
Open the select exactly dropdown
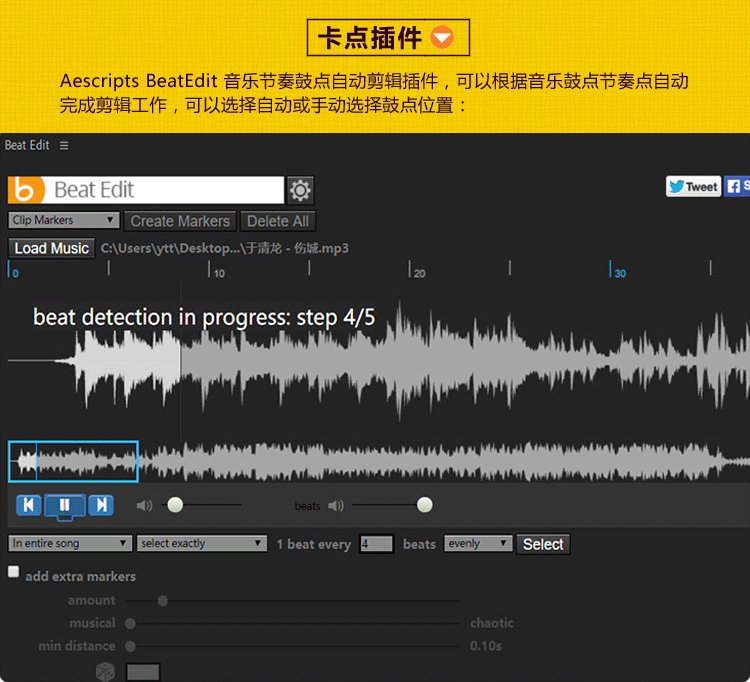pos(203,543)
